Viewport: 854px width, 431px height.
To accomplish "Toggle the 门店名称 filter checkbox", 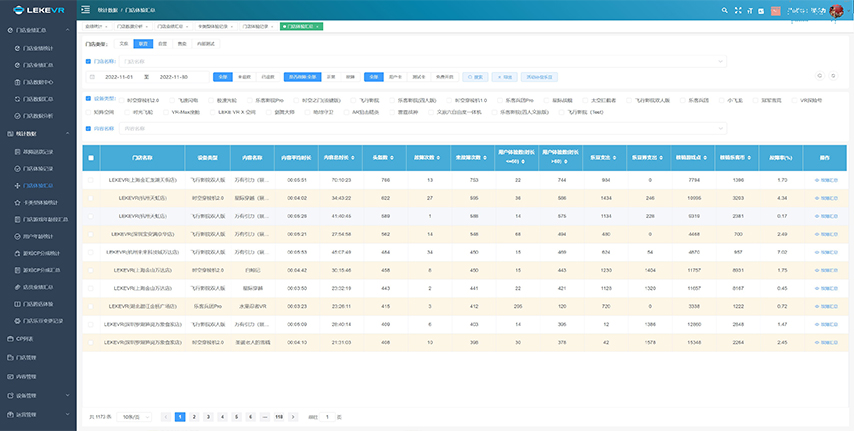I will tap(88, 62).
